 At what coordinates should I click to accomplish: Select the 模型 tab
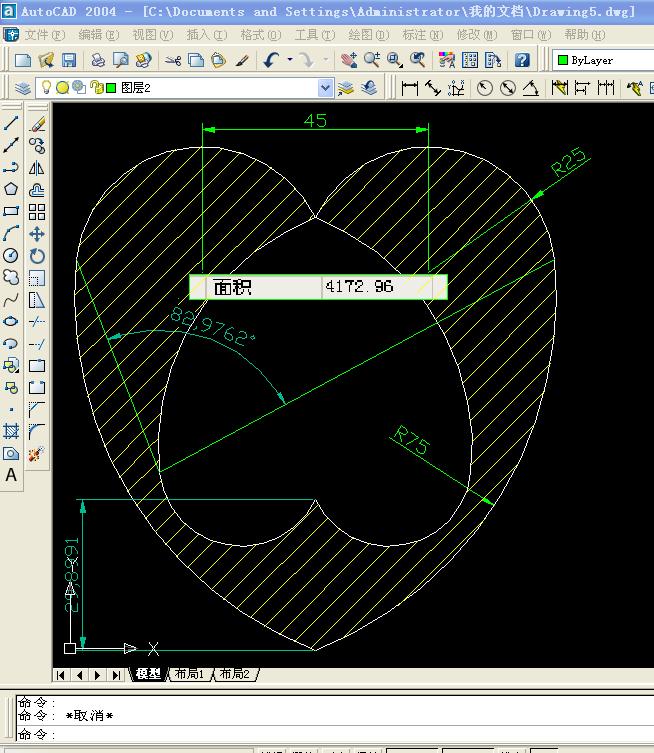point(148,674)
